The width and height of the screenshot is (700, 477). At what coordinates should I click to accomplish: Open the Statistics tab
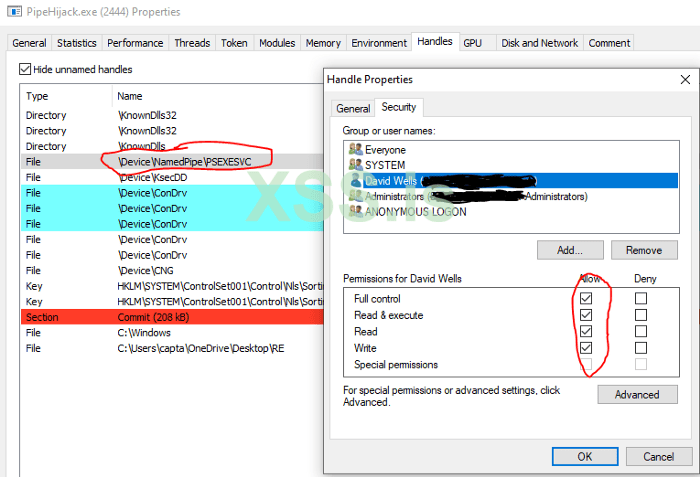pos(77,43)
